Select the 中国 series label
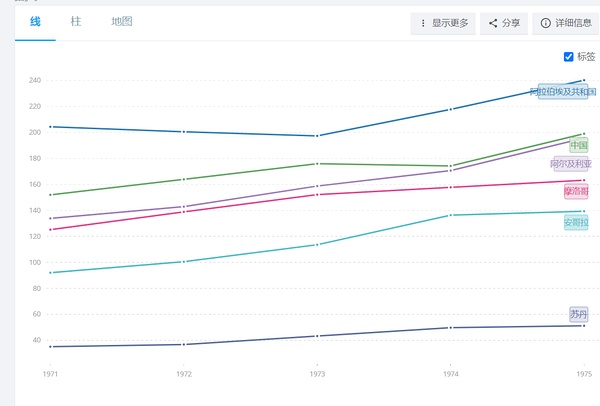 [579, 146]
